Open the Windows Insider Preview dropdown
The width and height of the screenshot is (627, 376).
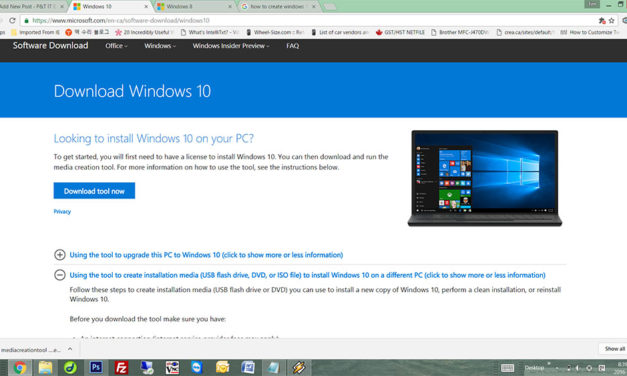point(231,46)
